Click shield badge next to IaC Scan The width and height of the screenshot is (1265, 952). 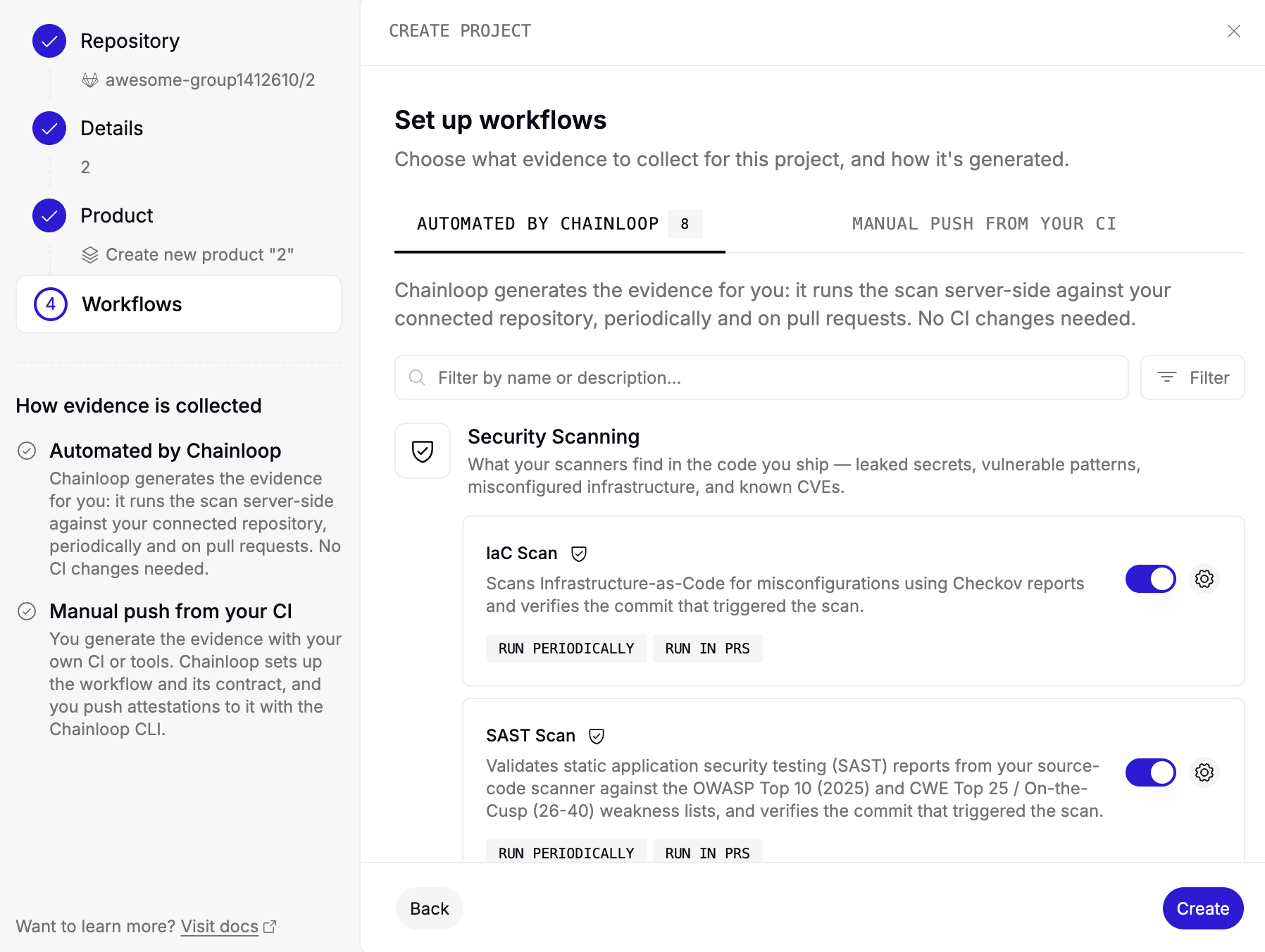pyautogui.click(x=579, y=554)
